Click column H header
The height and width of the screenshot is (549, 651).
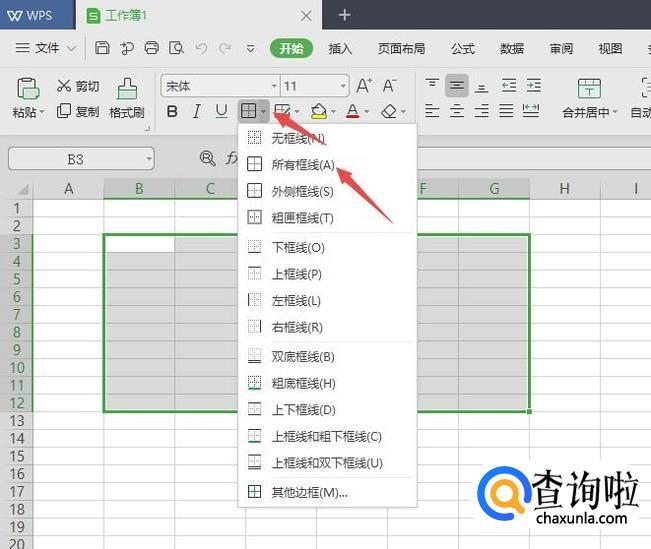click(565, 189)
